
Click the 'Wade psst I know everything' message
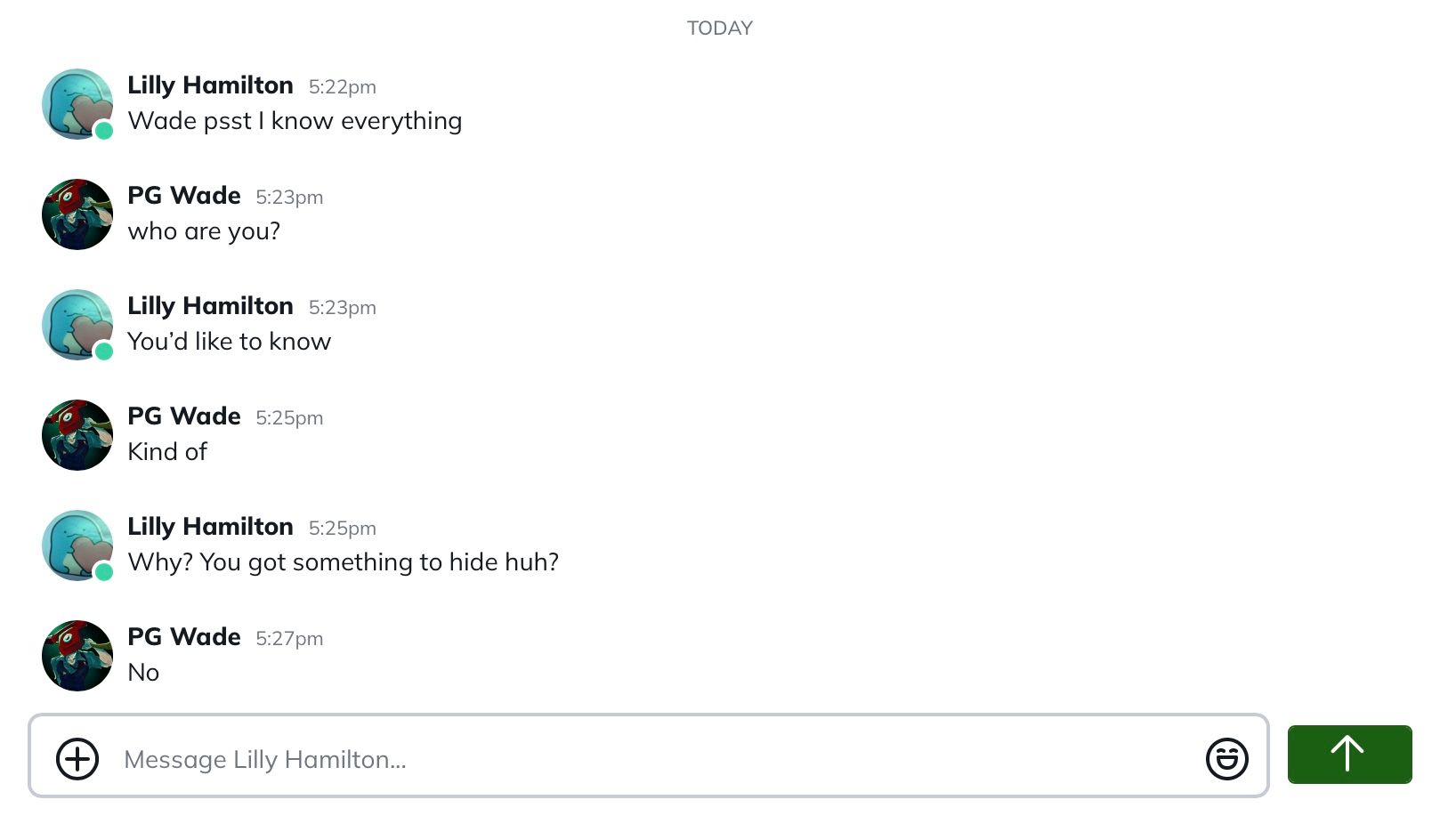pos(295,121)
